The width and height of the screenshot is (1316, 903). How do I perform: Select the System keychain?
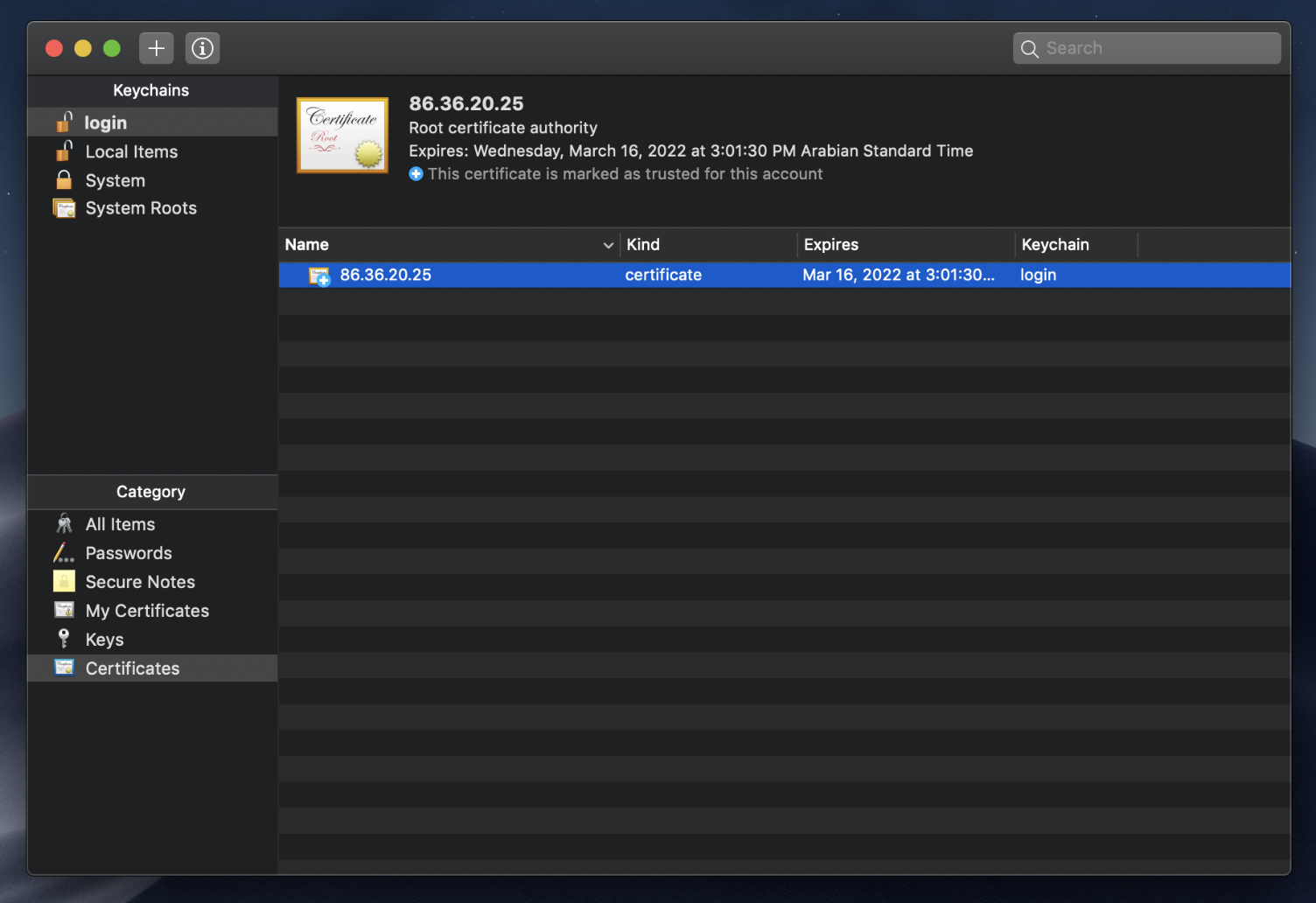[152, 180]
